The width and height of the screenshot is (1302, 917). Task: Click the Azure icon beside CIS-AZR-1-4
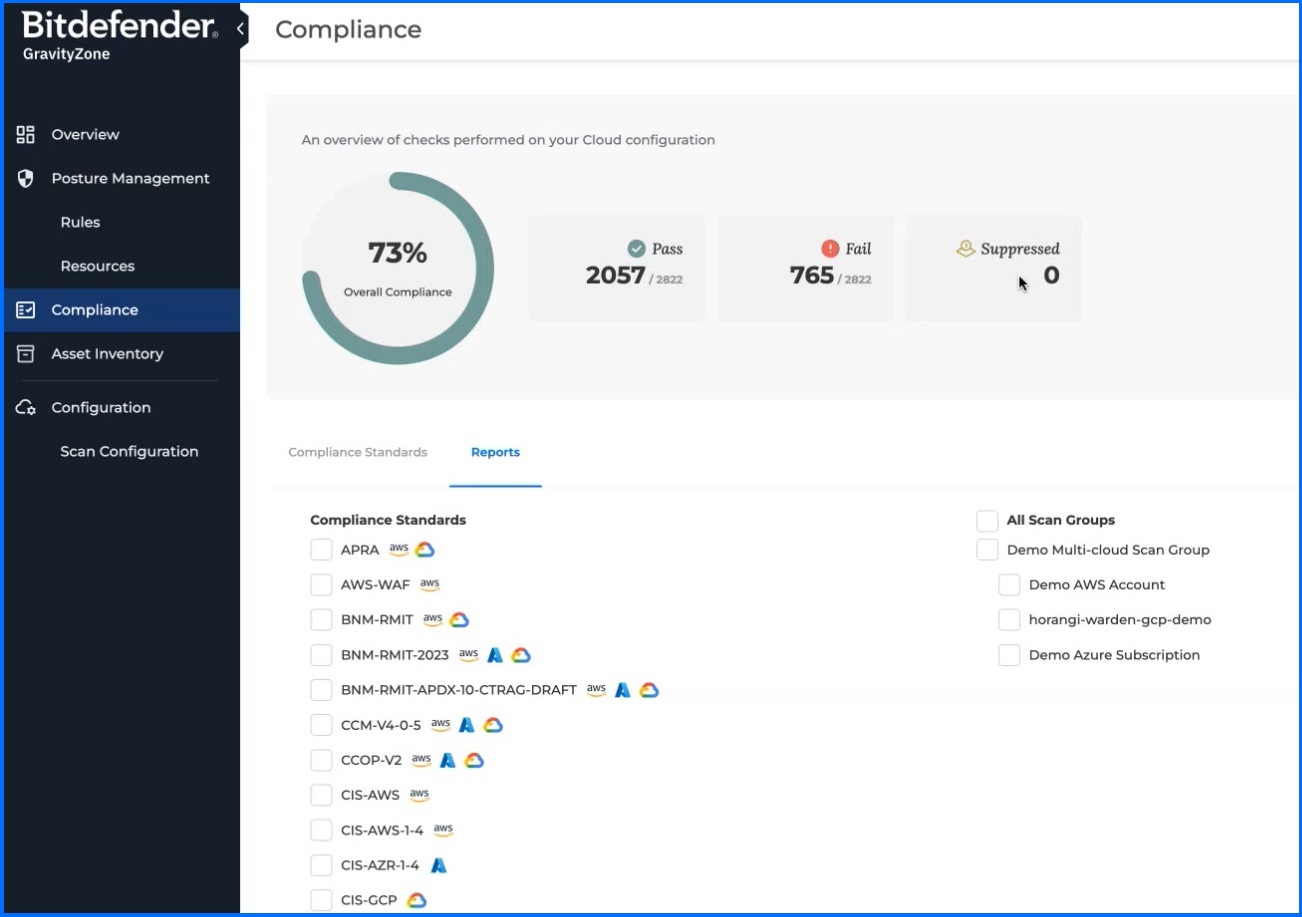438,865
